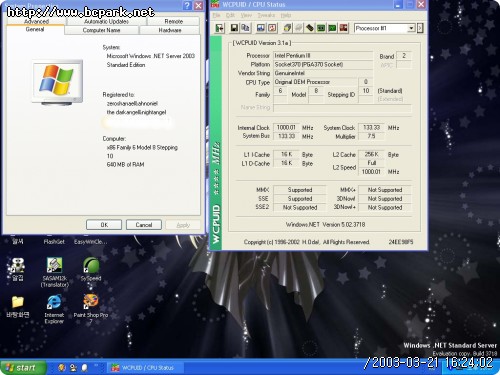Open the ALZip penguin desktop shortcut
The image size is (500, 375).
tap(17, 269)
